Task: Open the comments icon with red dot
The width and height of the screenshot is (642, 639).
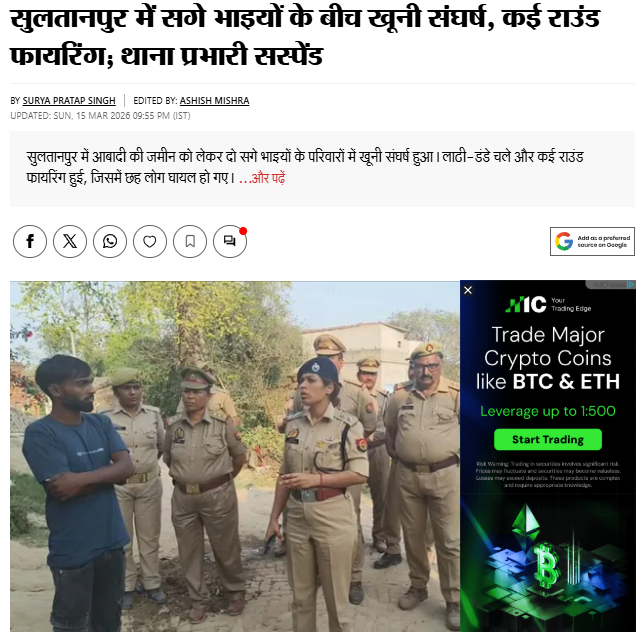Action: (230, 242)
